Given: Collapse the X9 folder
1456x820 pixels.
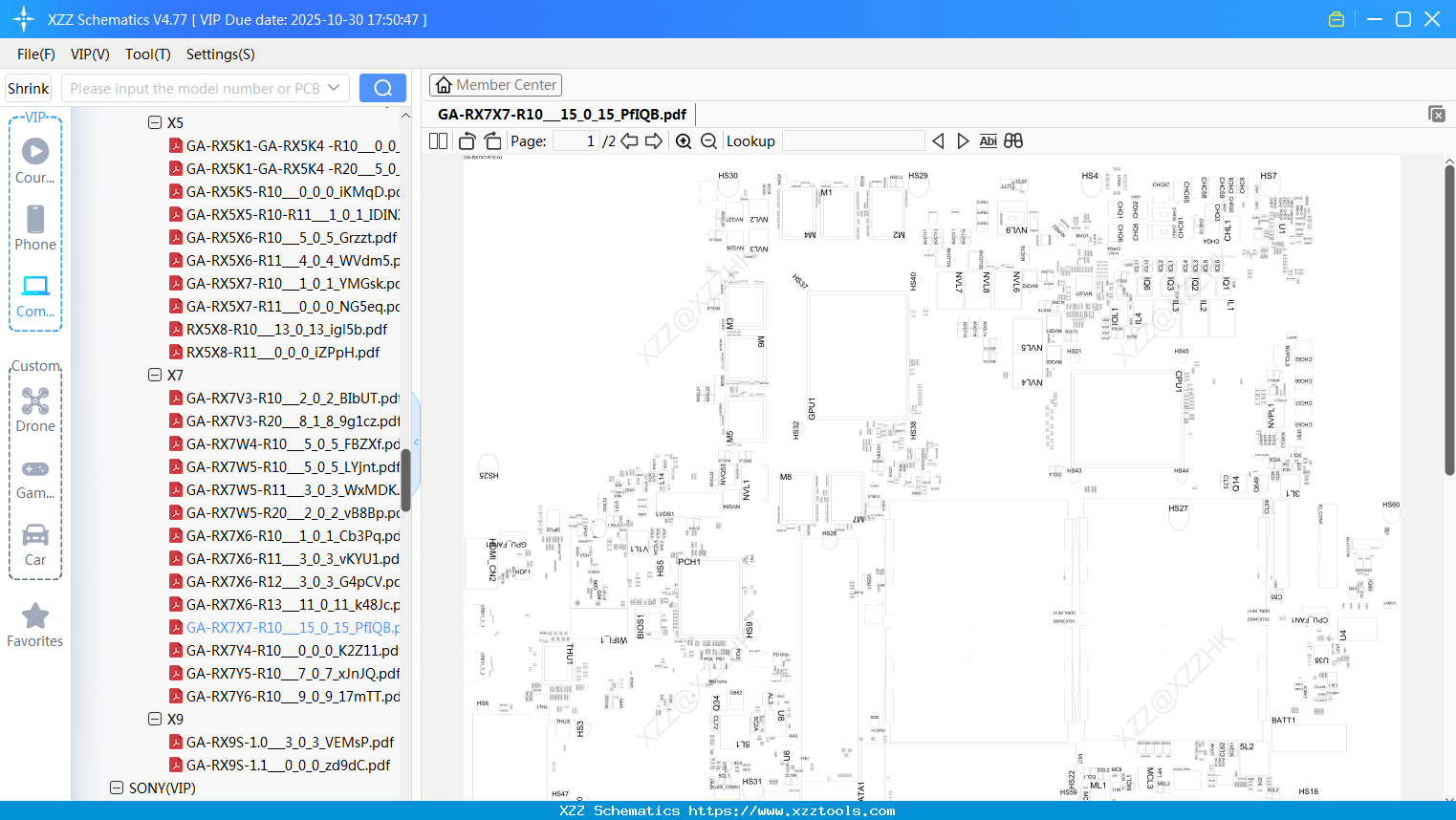Looking at the screenshot, I should click(155, 719).
